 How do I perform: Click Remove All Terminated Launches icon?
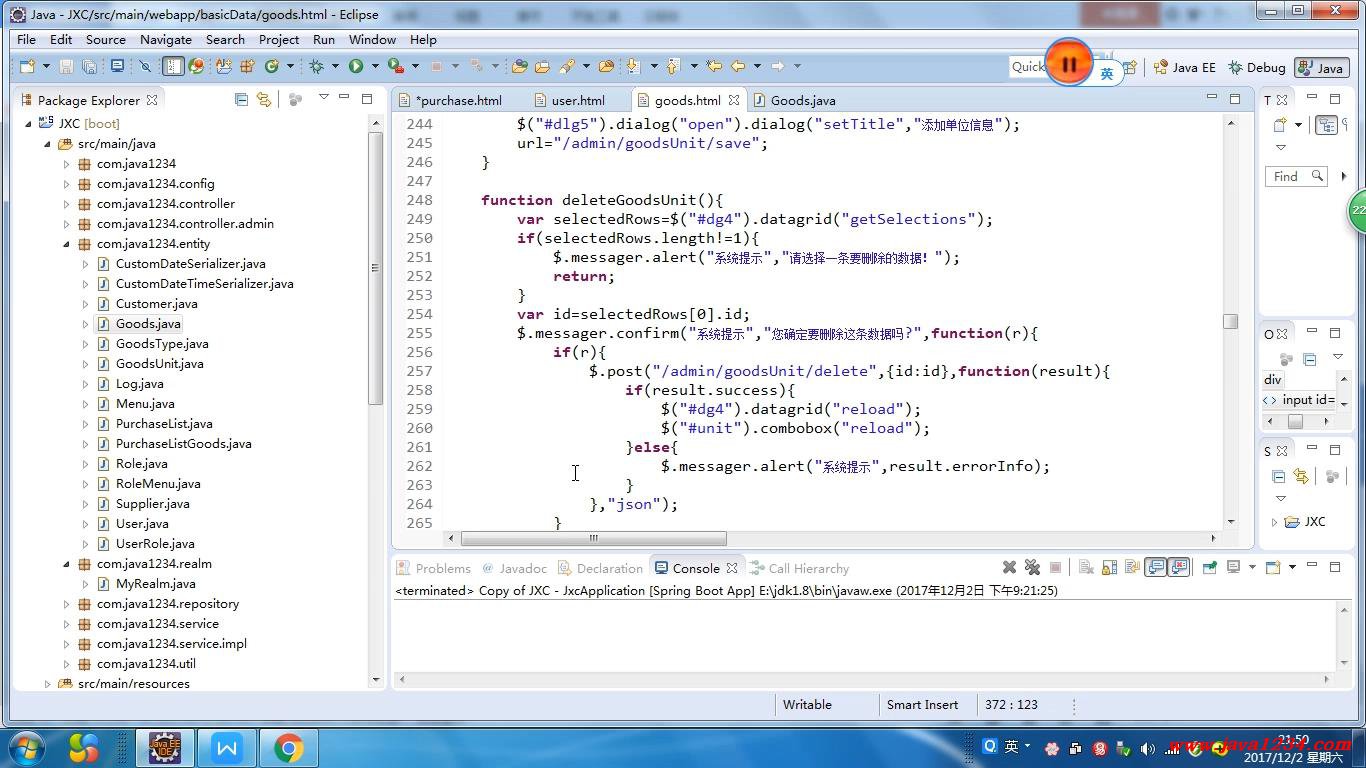click(x=1032, y=567)
